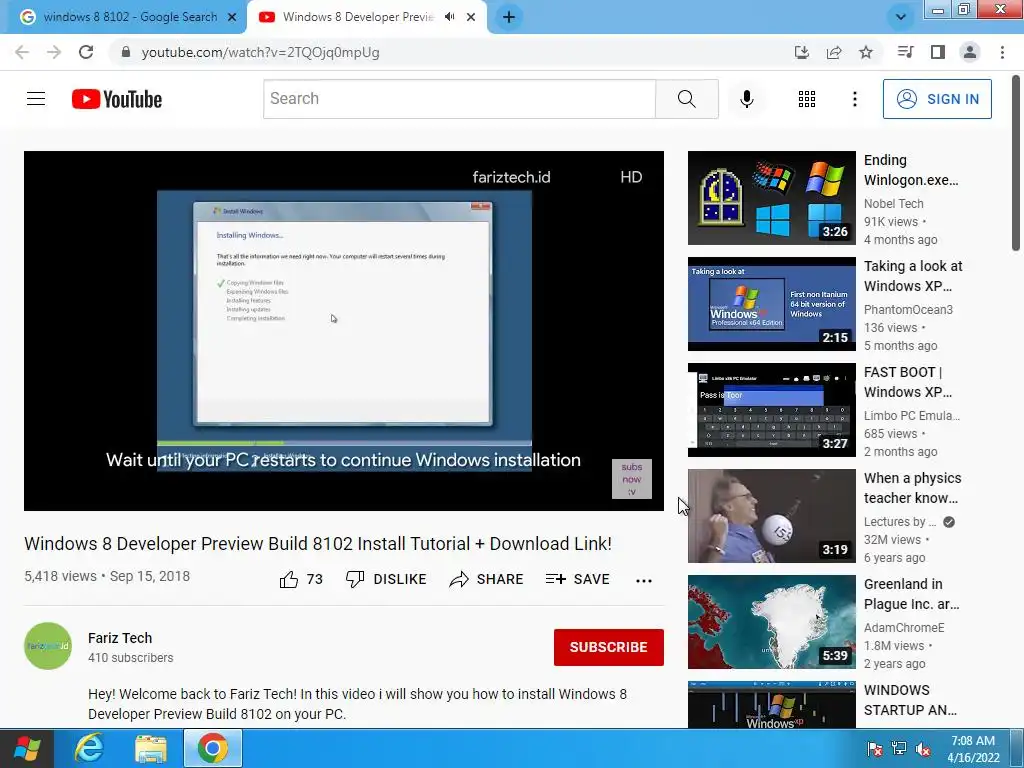View site info lock icon

click(126, 52)
